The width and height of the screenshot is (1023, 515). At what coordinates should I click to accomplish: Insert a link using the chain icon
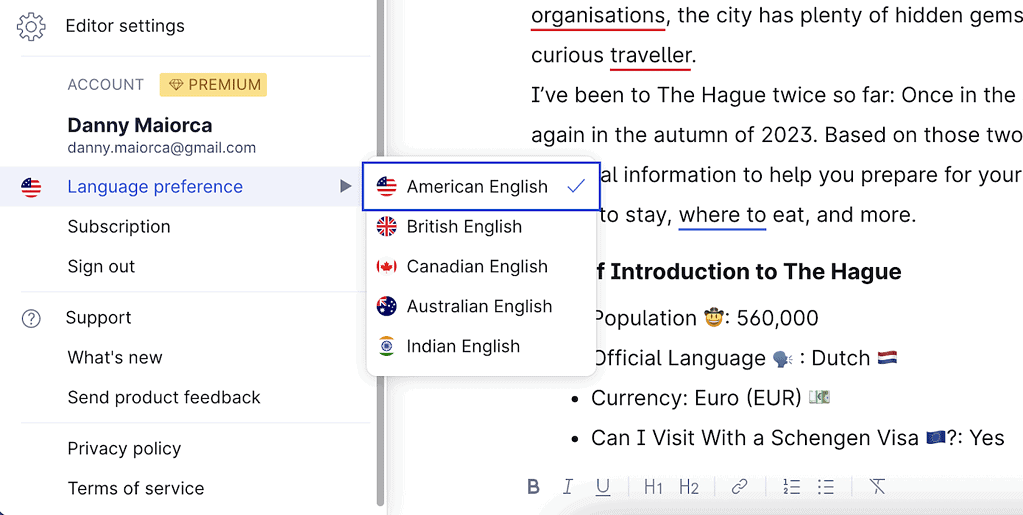(x=739, y=487)
